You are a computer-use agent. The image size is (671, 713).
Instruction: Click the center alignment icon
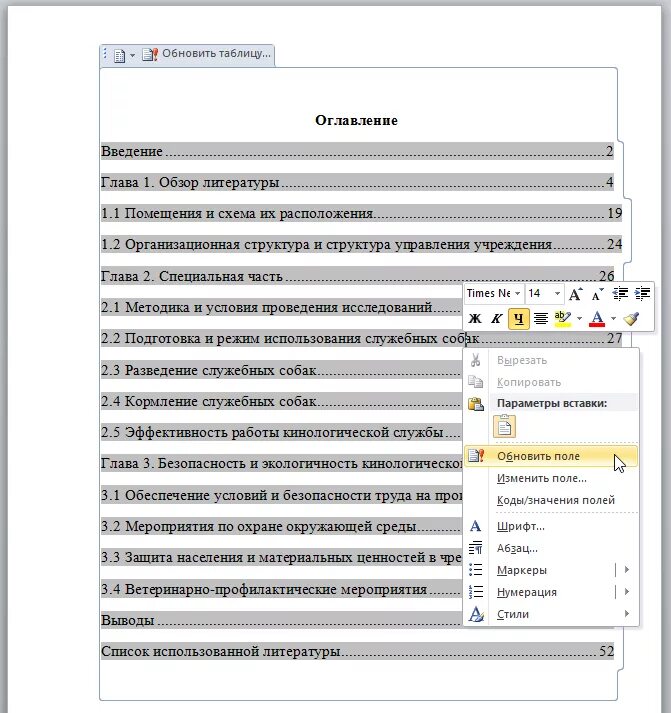coord(541,319)
